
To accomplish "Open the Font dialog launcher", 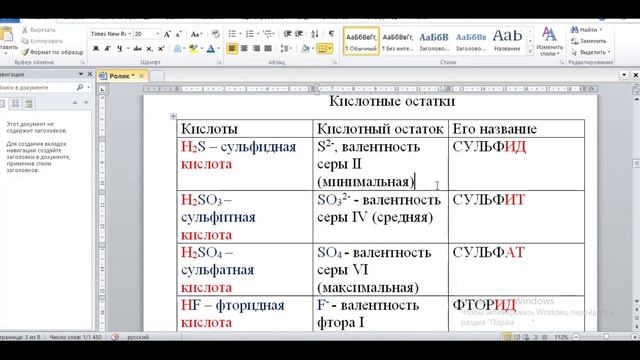I will point(219,62).
